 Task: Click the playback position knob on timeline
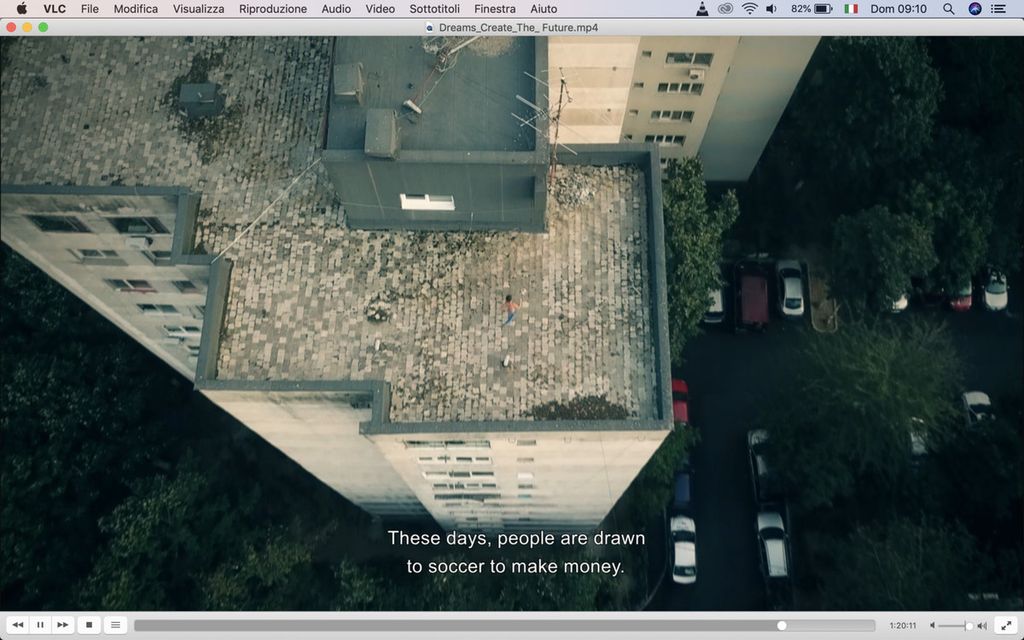click(782, 626)
